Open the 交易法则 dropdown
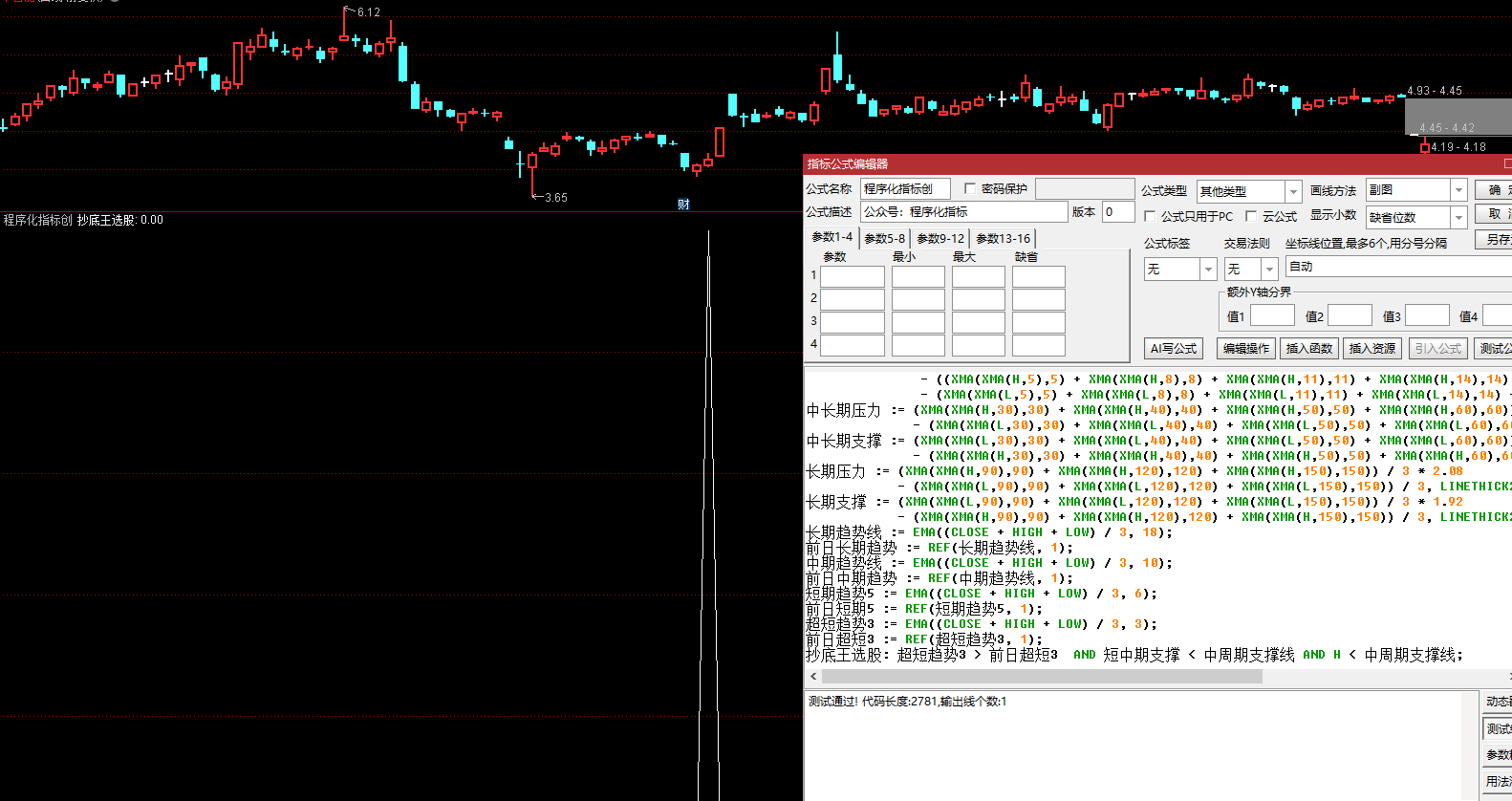 [x=1269, y=270]
